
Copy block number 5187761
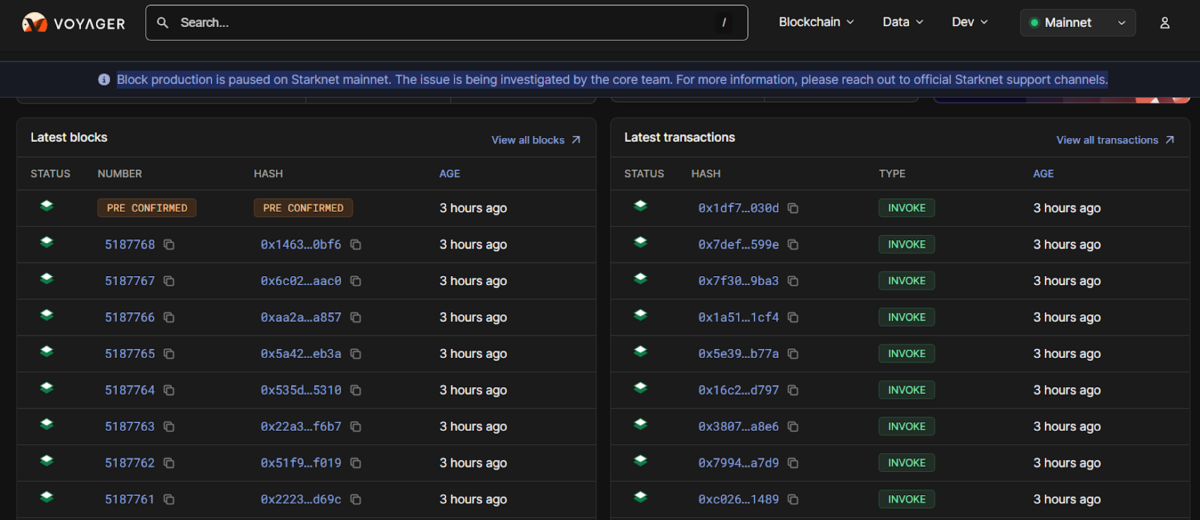169,499
